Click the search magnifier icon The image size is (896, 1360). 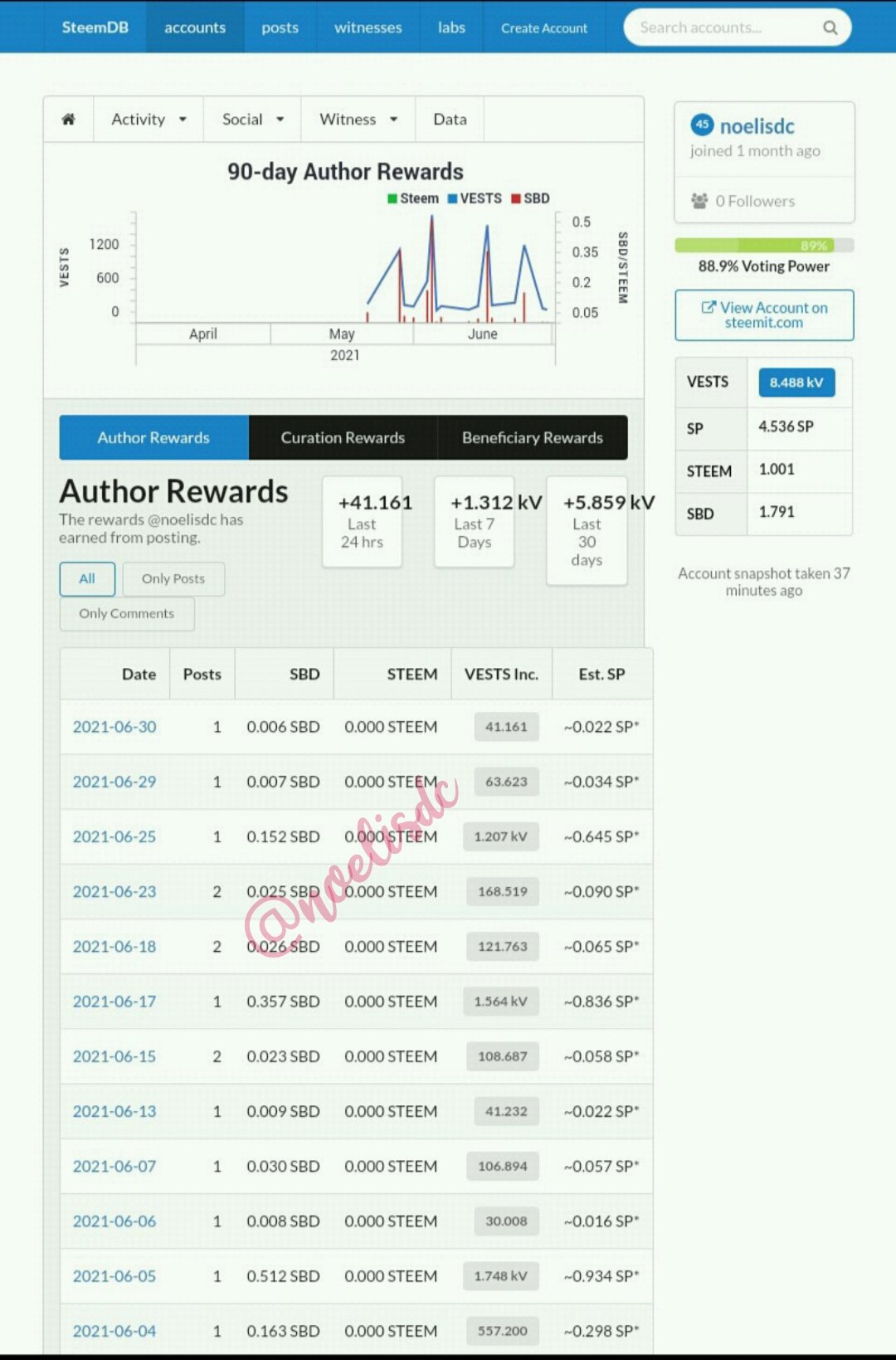[x=830, y=28]
